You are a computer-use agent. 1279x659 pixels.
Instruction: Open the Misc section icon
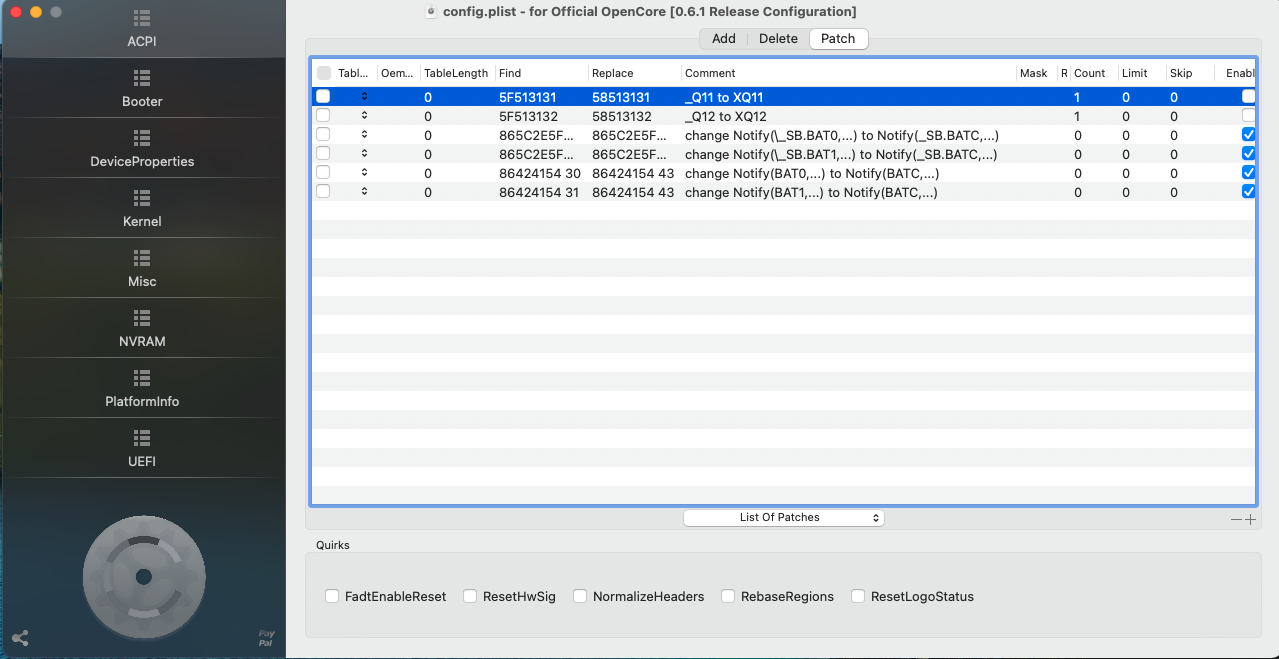(x=142, y=258)
